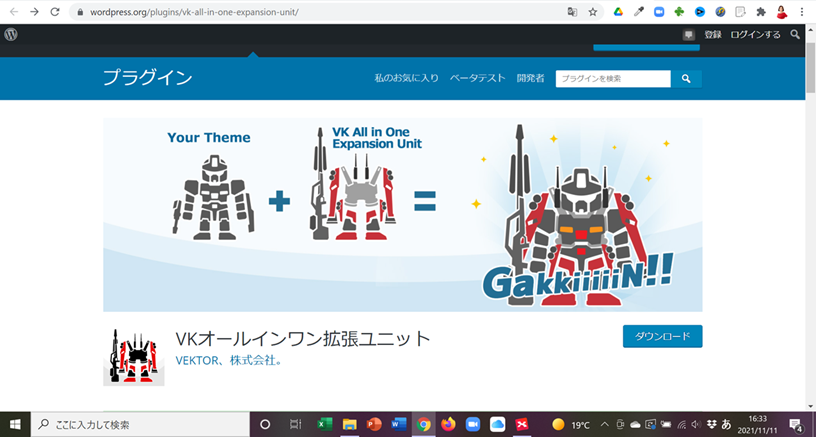
Task: Open the Windows Start menu
Action: [x=15, y=425]
